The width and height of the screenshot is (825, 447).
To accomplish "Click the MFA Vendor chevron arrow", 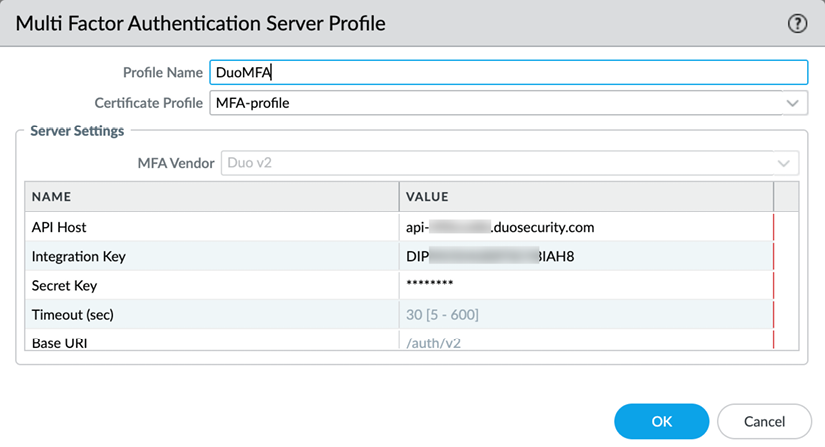I will [x=783, y=164].
